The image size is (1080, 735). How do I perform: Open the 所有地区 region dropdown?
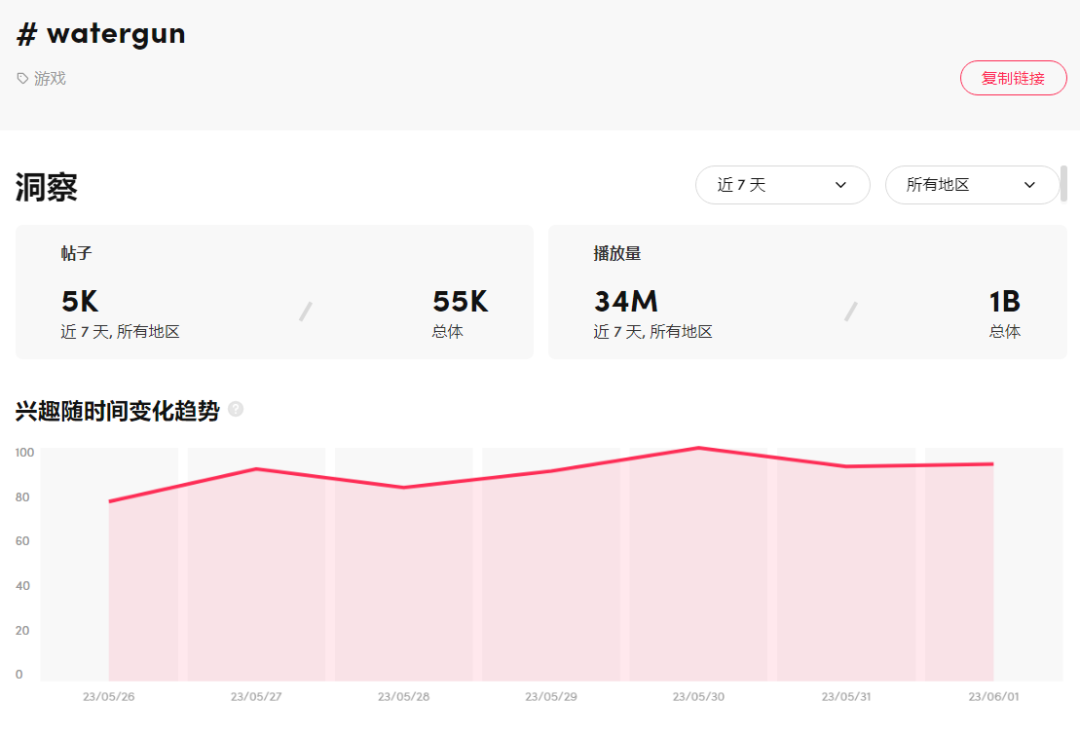pyautogui.click(x=972, y=185)
